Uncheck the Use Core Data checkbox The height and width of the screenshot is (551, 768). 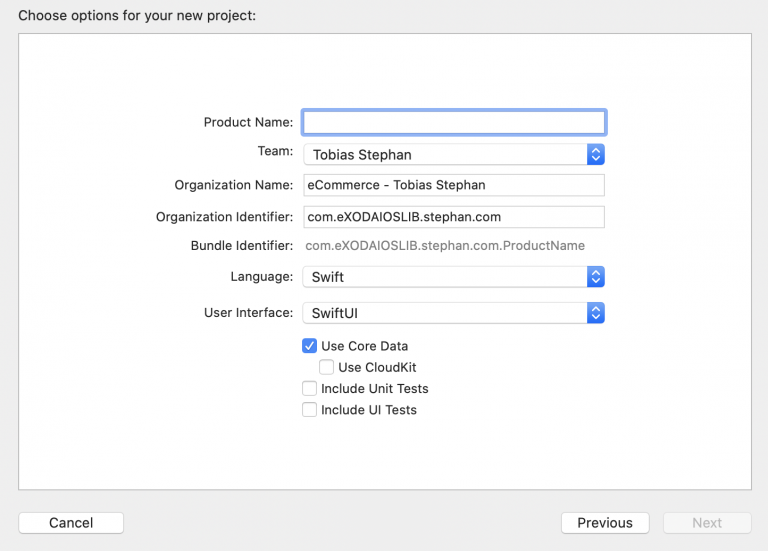310,346
